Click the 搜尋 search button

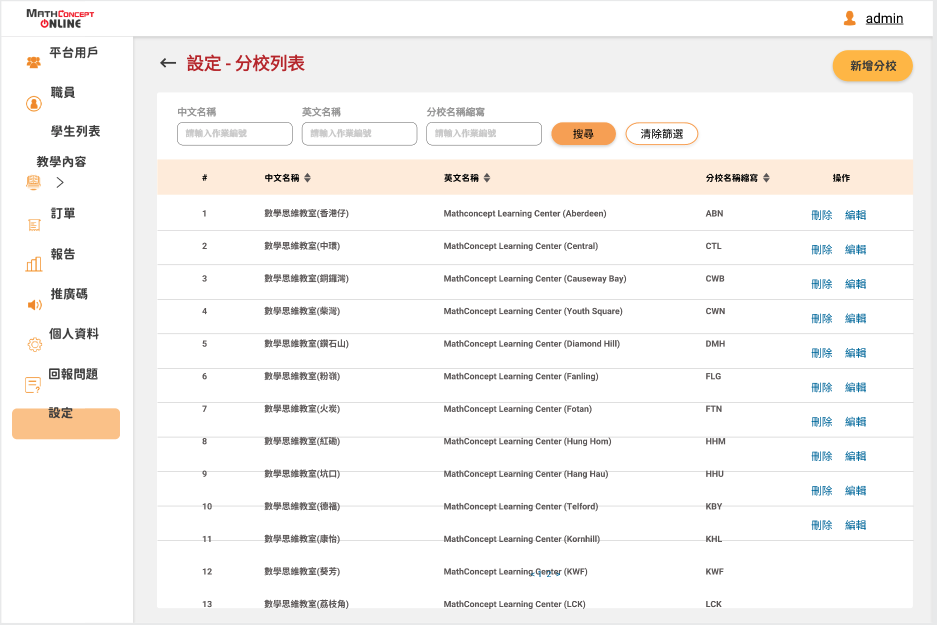(583, 134)
